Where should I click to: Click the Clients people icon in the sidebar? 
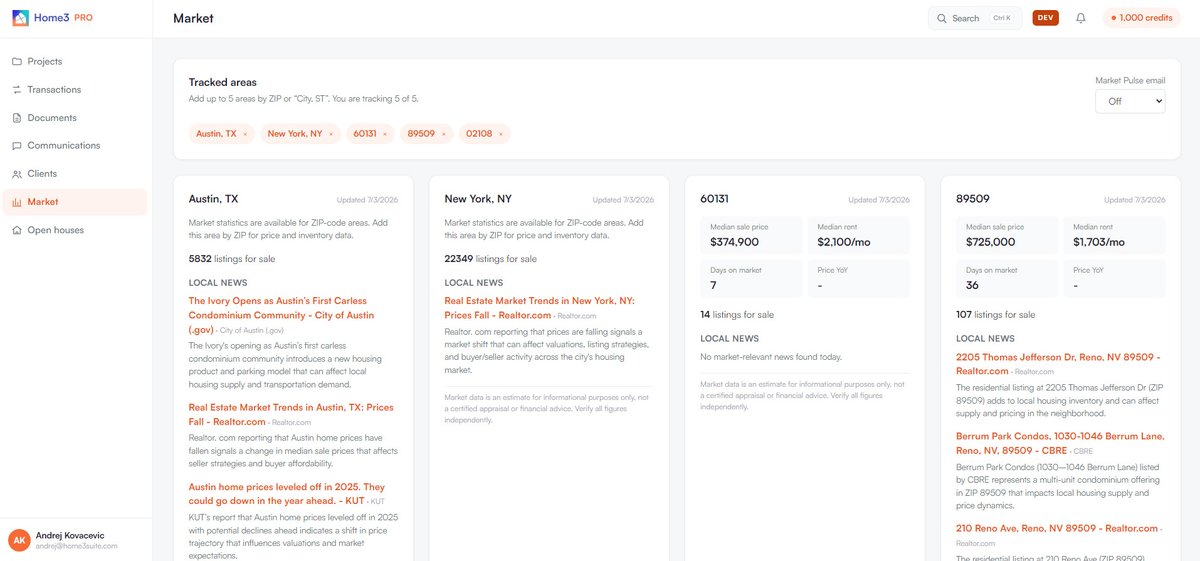17,174
